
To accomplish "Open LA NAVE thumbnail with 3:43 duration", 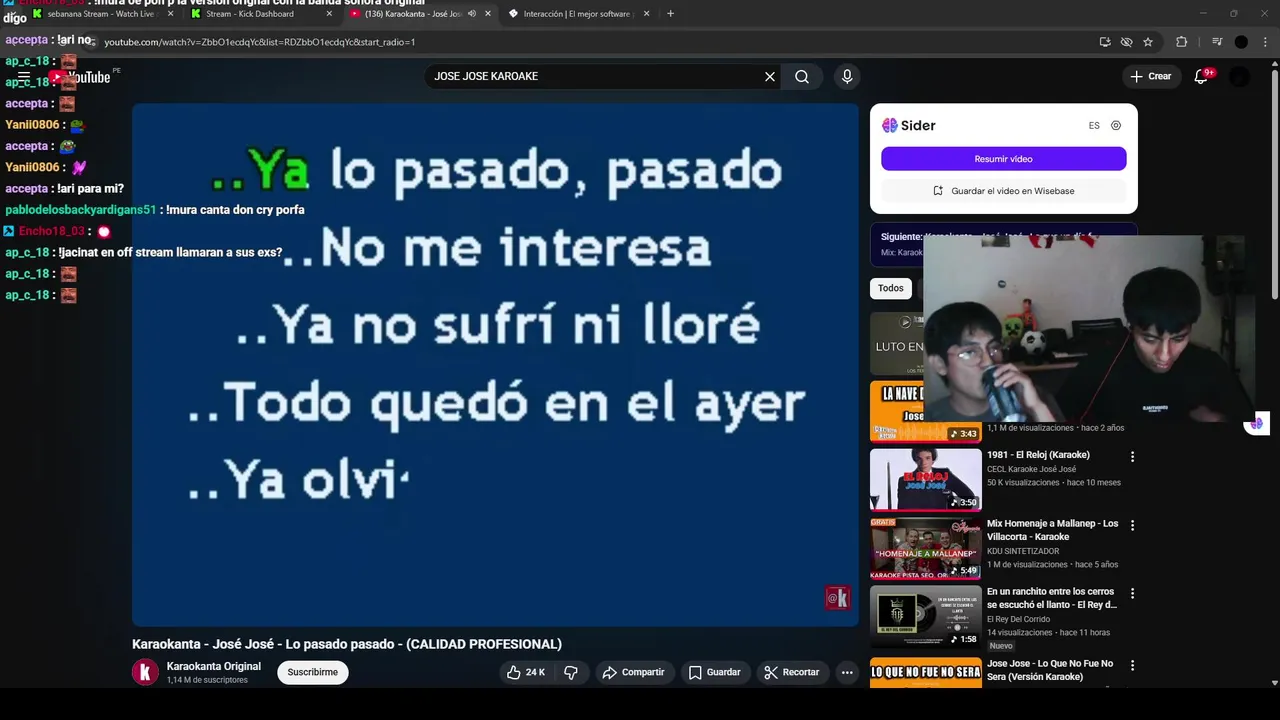I will tap(925, 411).
